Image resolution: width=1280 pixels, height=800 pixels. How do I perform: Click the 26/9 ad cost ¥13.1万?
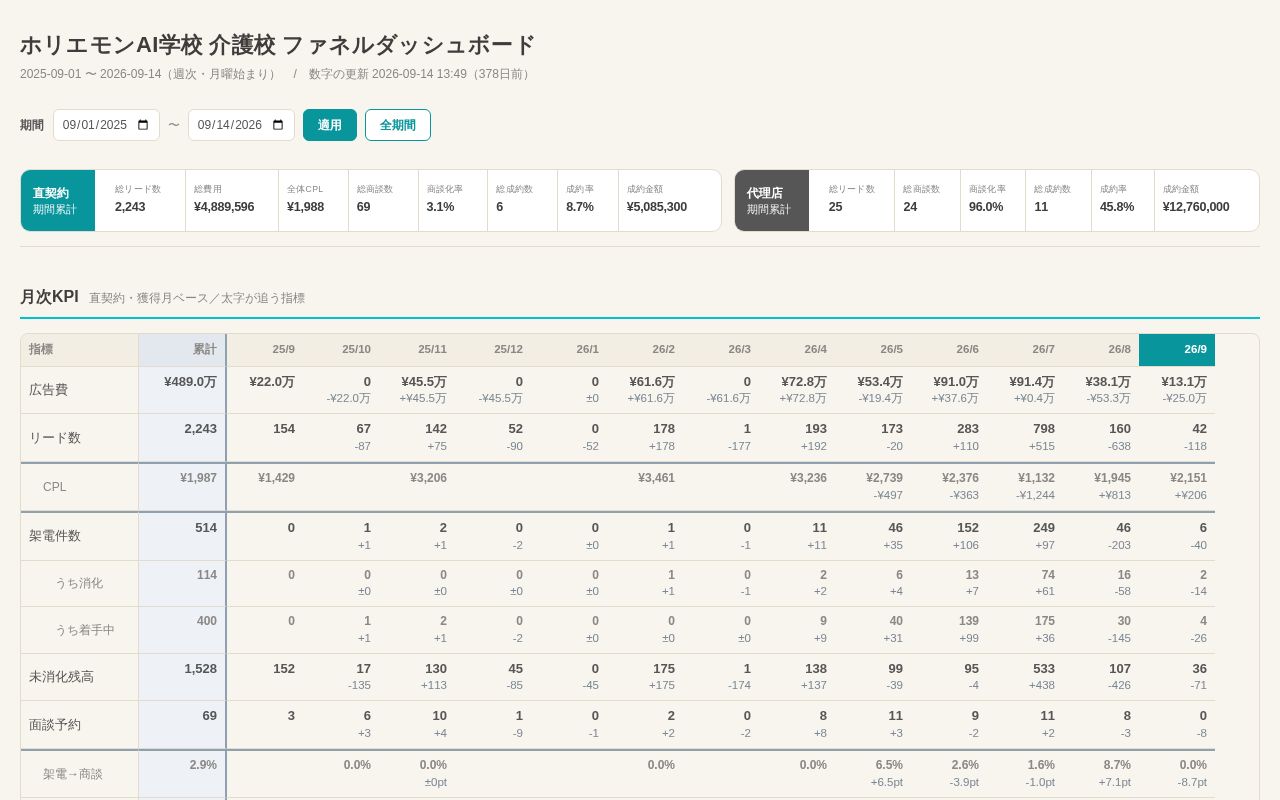(x=1184, y=382)
